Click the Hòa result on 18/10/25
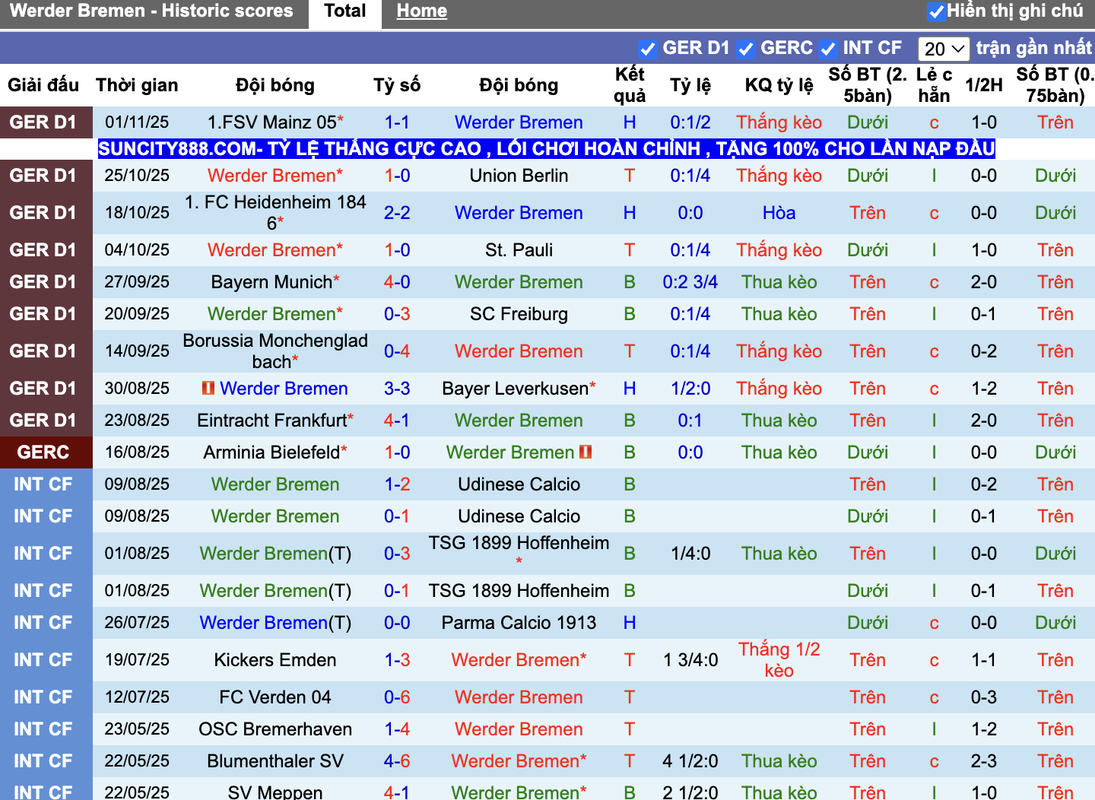Viewport: 1095px width, 800px height. [779, 213]
